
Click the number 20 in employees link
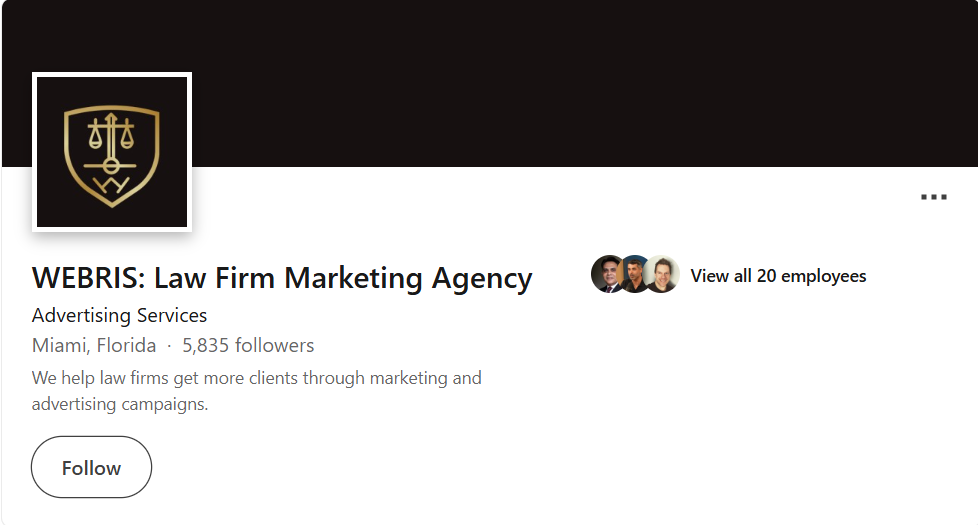tap(766, 276)
